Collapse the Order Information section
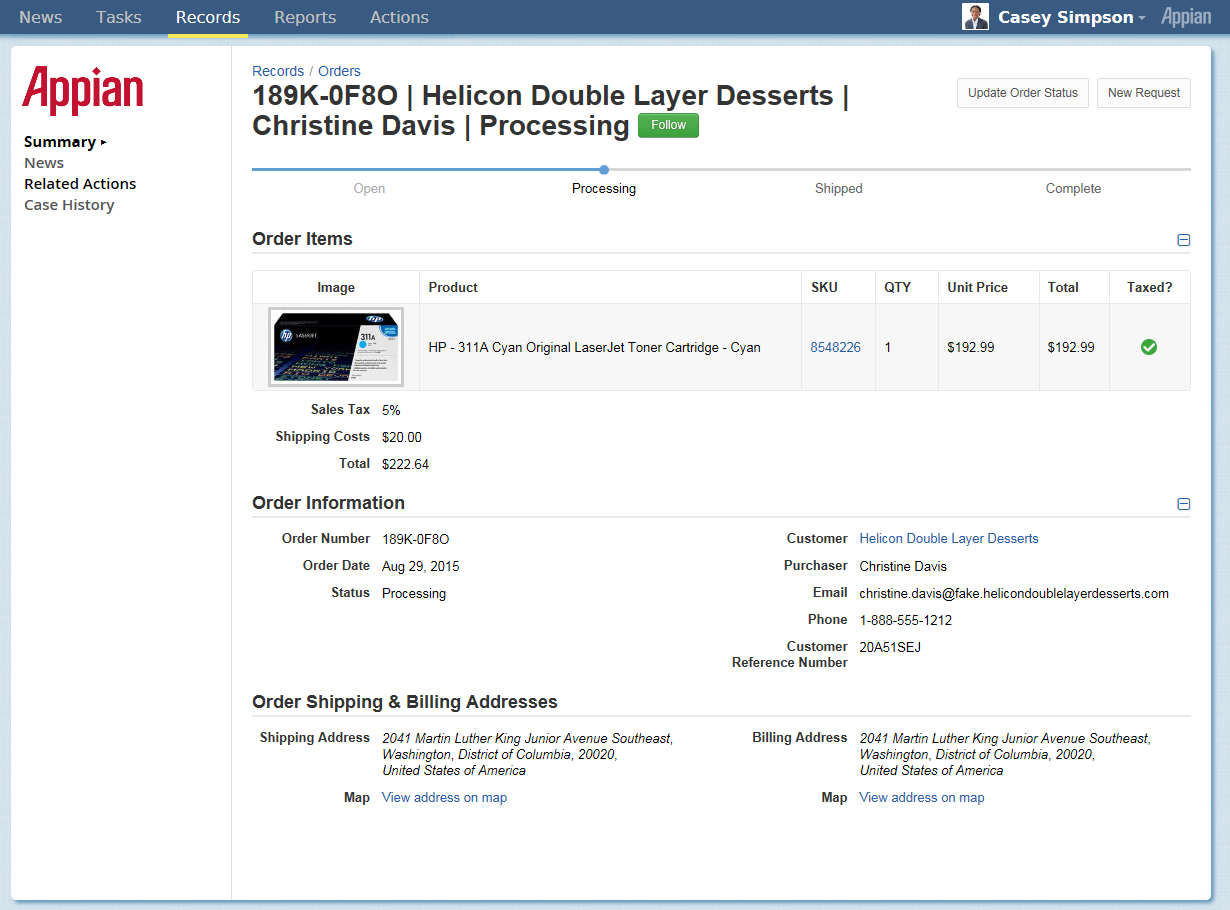The image size is (1230, 910). [x=1184, y=504]
